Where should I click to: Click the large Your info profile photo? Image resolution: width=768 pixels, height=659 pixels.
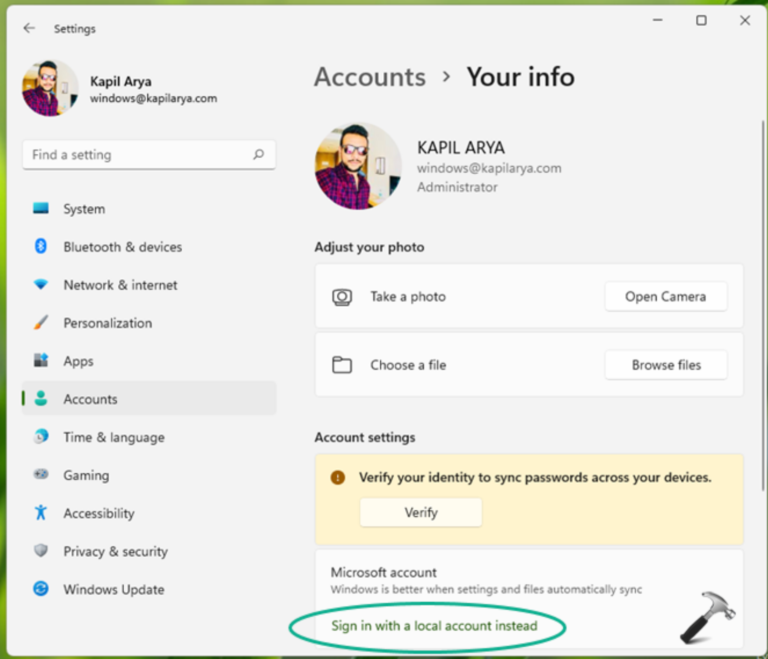pos(359,166)
